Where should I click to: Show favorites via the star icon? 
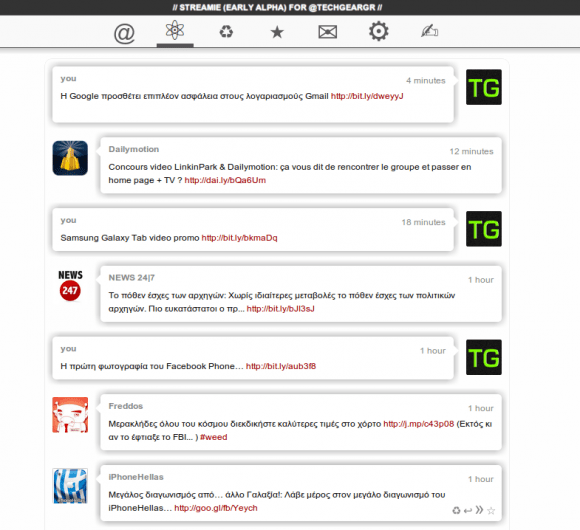[x=277, y=32]
